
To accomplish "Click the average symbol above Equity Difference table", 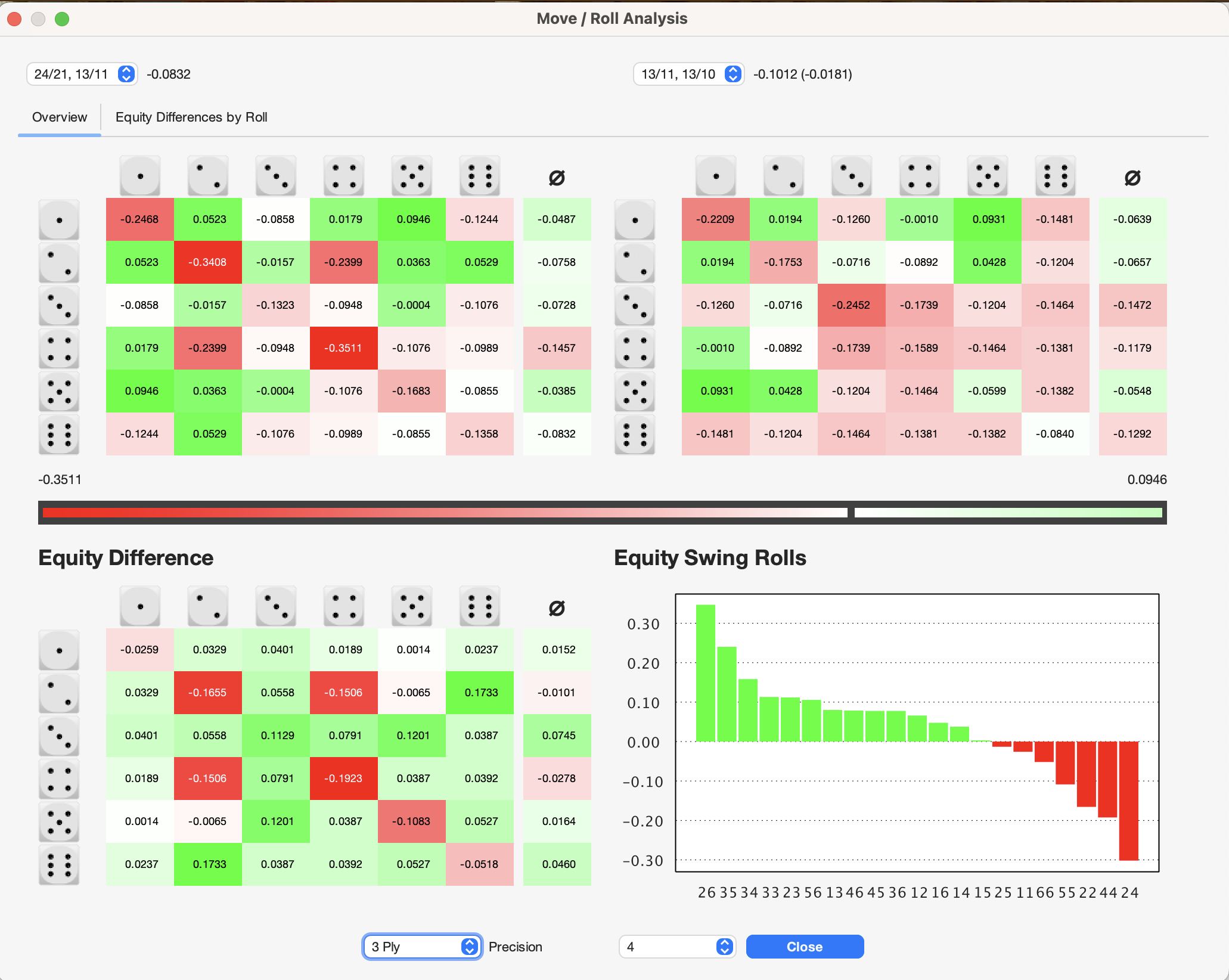I will tap(557, 608).
